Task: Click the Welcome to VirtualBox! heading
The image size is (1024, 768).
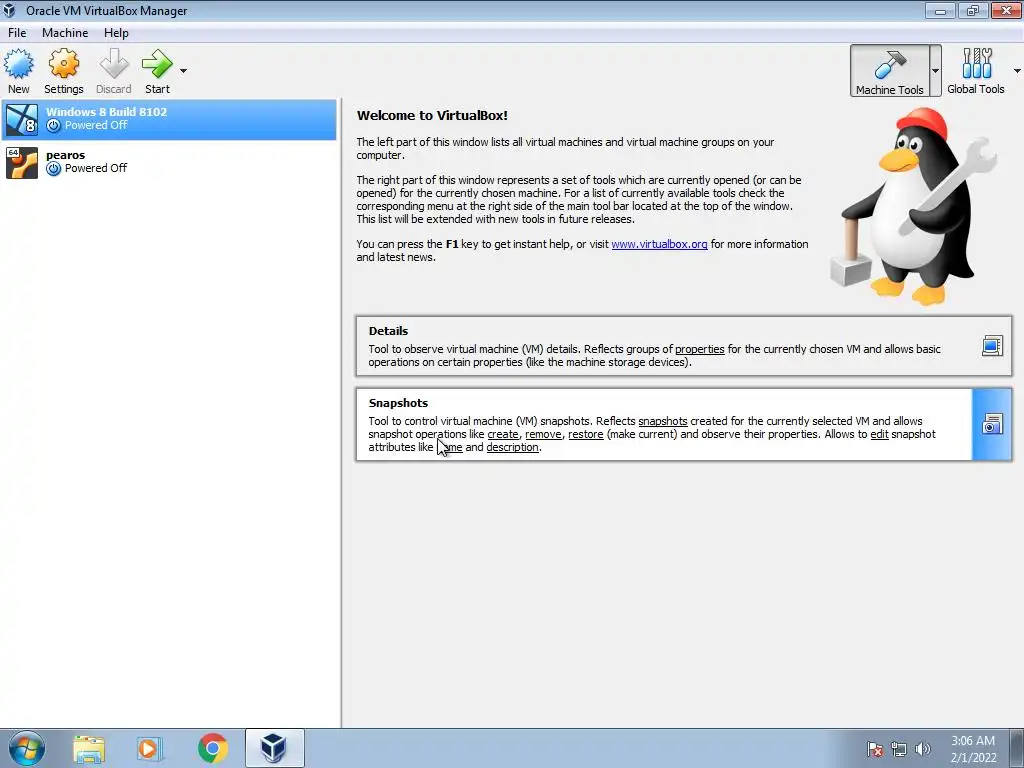Action: click(432, 116)
